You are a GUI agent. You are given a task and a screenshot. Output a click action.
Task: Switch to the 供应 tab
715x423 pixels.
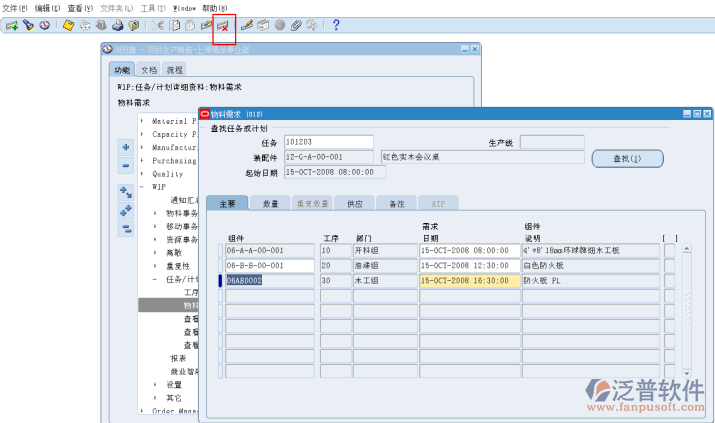click(355, 203)
